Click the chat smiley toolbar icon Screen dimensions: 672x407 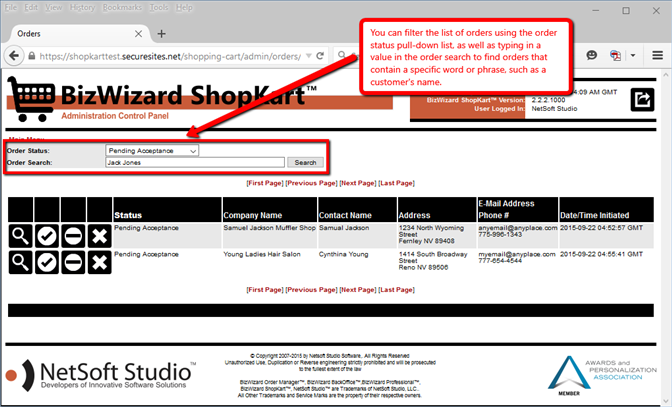tap(591, 55)
